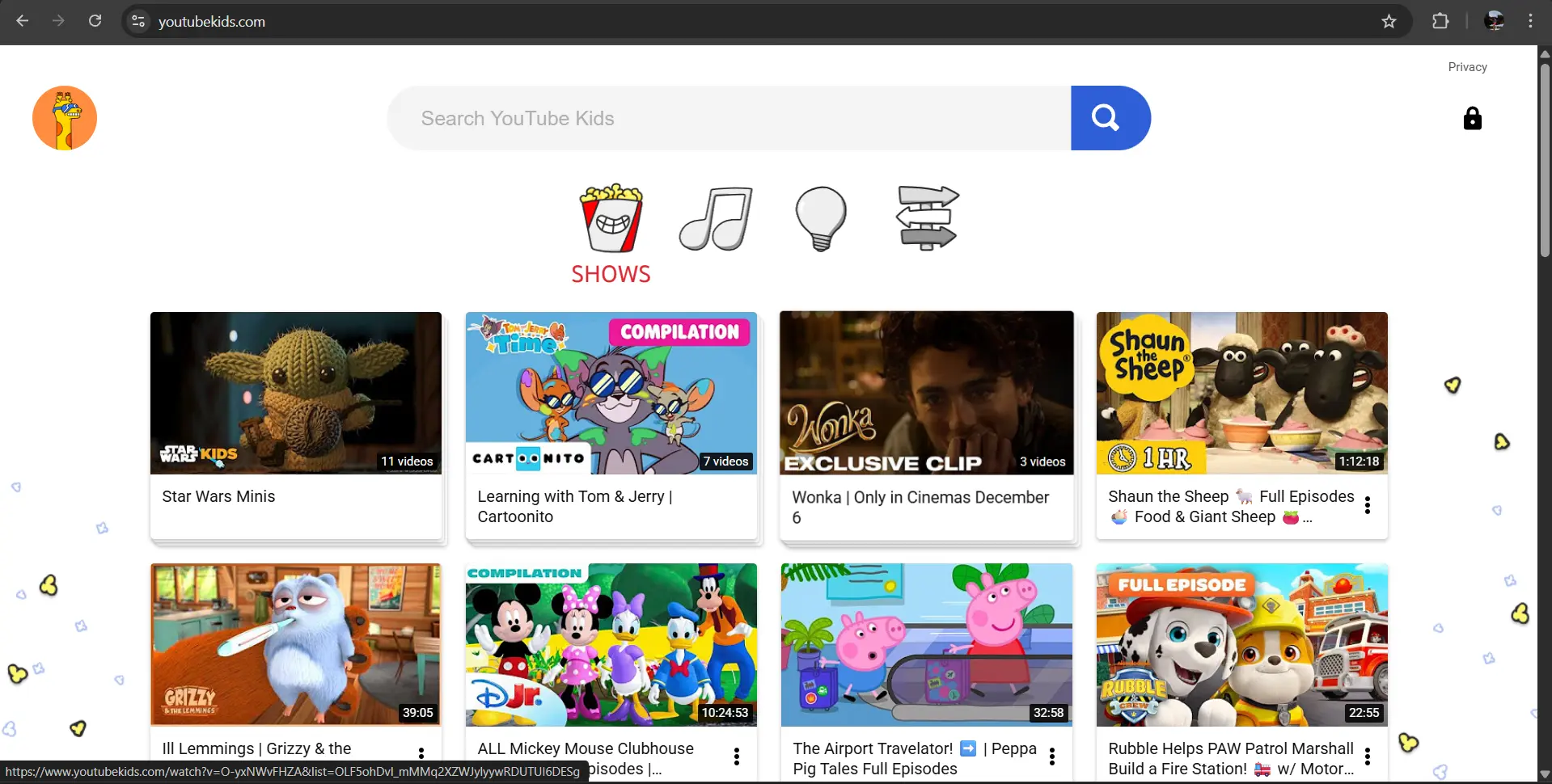Click the scrollbar down arrow
The height and width of the screenshot is (784, 1552).
point(1545,774)
